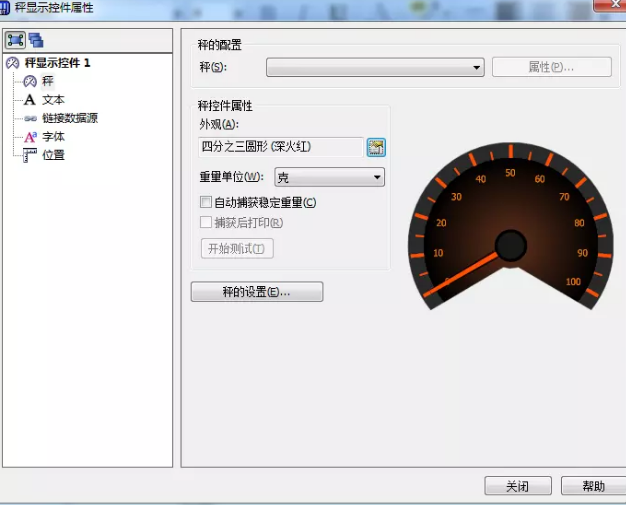Image resolution: width=626 pixels, height=505 pixels.
Task: Click the ruler icon beside 位置
Action: (30, 155)
